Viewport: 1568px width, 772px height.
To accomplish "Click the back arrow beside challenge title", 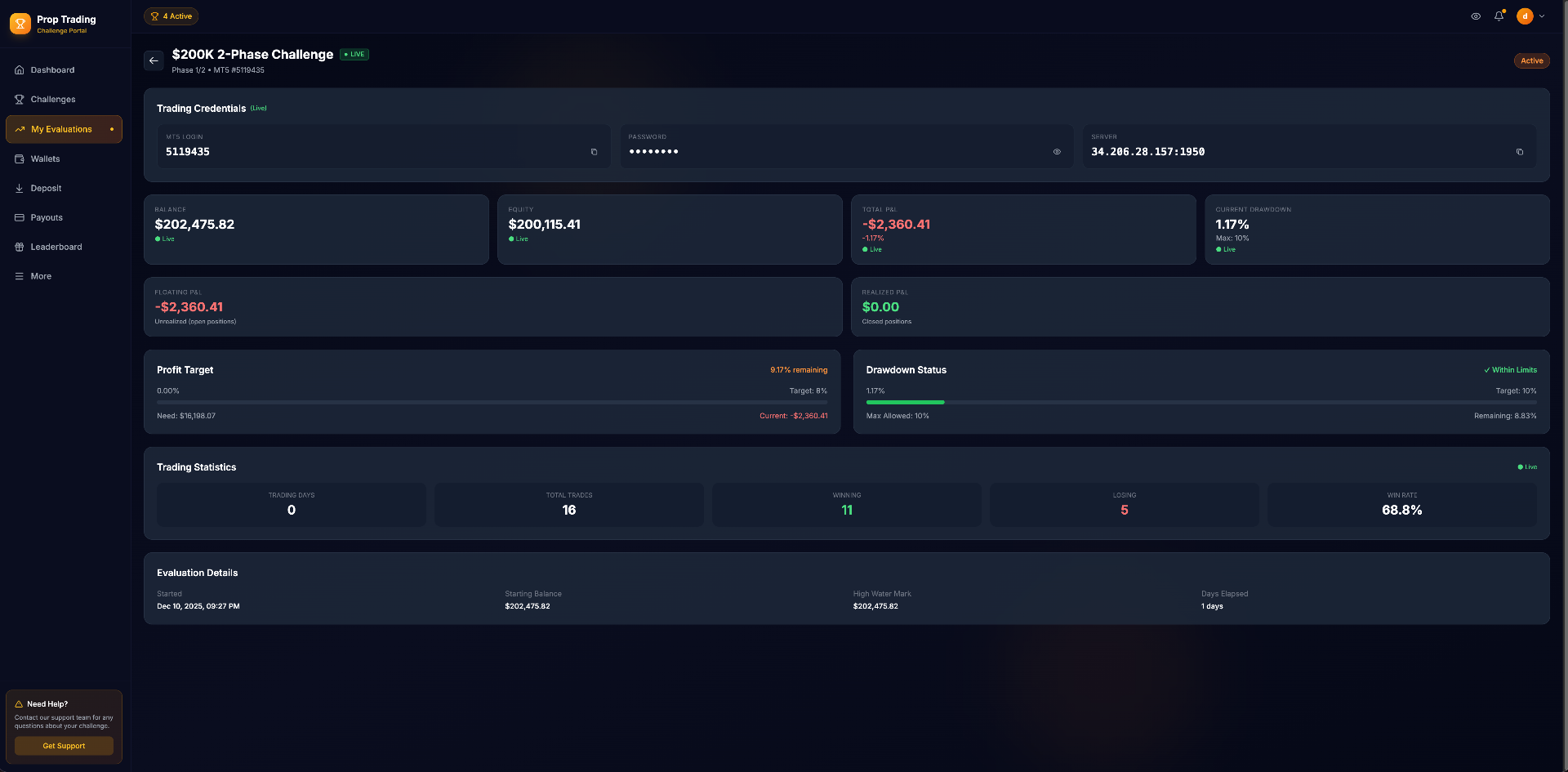I will coord(154,60).
